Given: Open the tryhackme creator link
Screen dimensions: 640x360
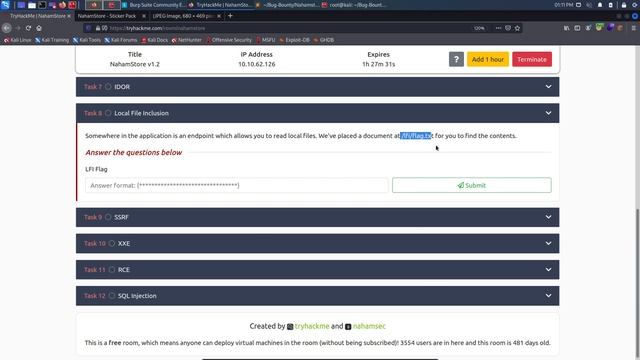Looking at the screenshot, I should pos(312,326).
